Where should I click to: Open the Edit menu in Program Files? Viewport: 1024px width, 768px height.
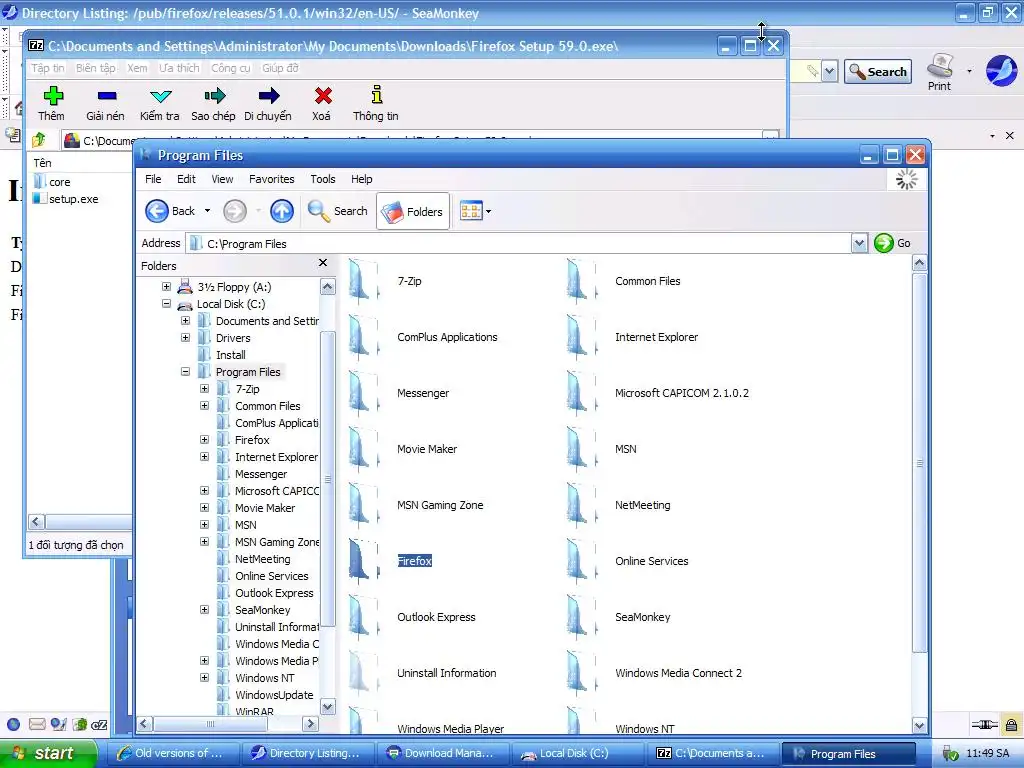click(186, 179)
